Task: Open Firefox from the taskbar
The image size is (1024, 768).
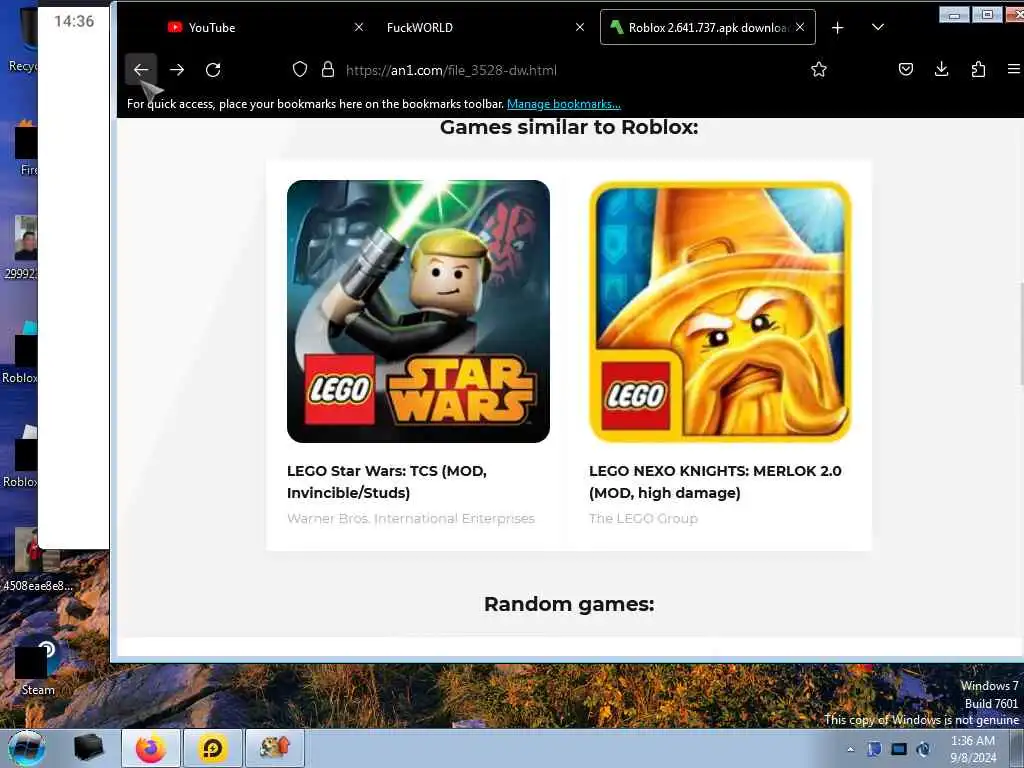Action: point(151,748)
